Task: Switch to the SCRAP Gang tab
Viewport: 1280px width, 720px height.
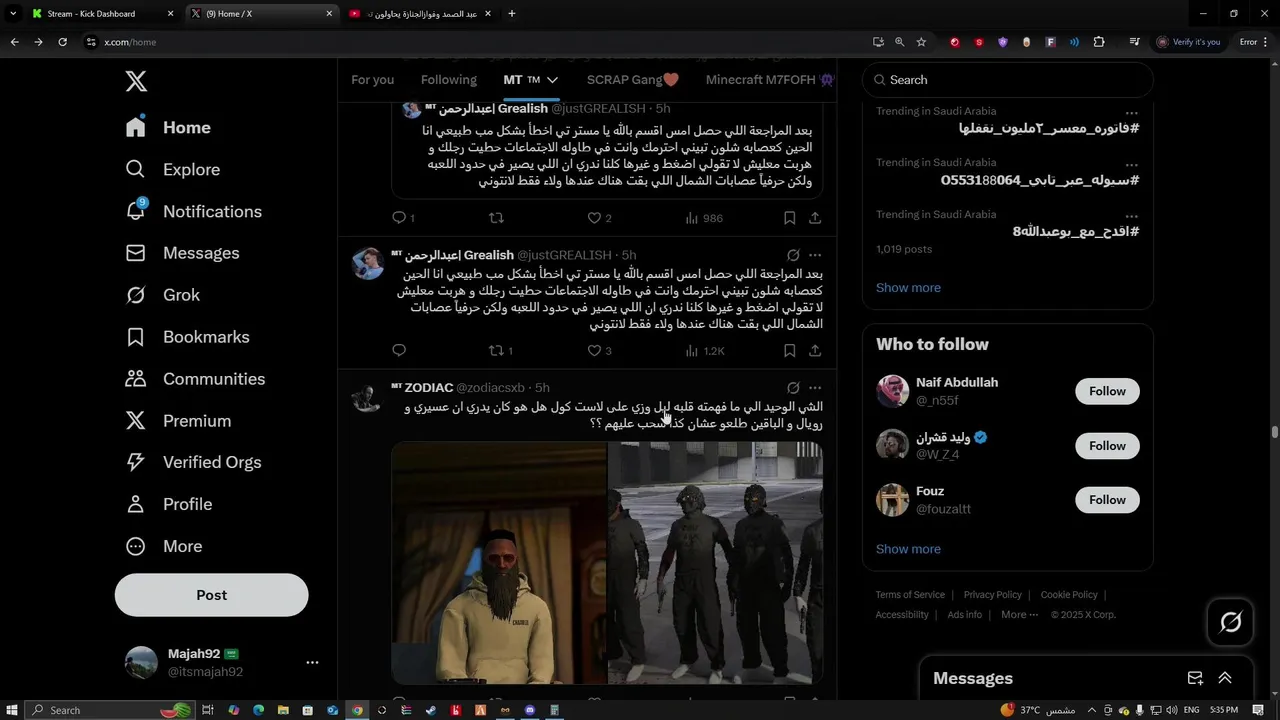Action: coord(633,80)
